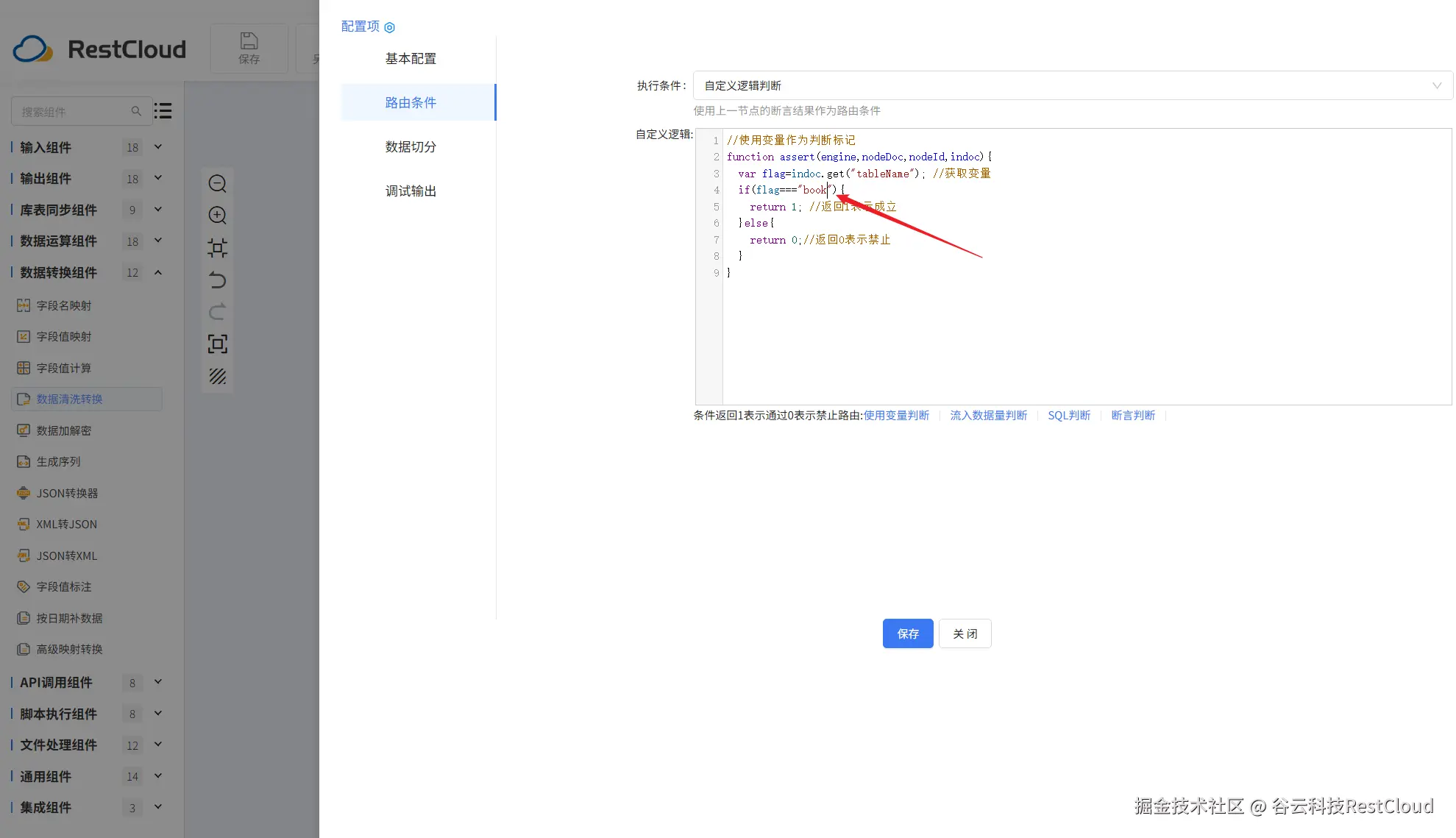Click the 输入组件 count badge 18
The image size is (1456, 838).
pyautogui.click(x=132, y=147)
